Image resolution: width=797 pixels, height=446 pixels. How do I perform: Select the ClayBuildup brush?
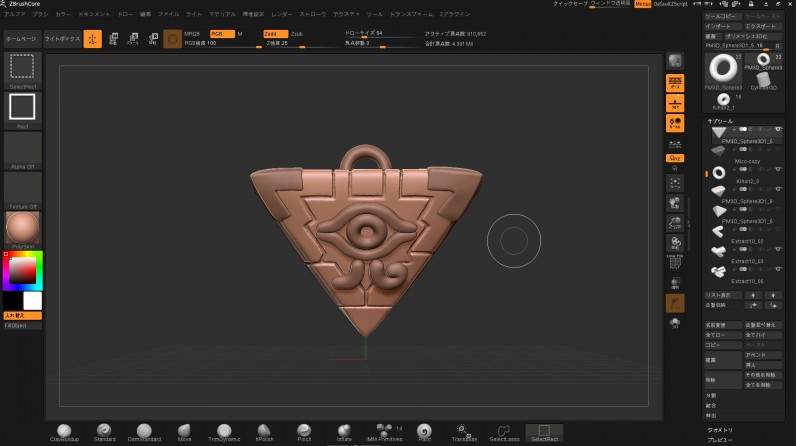64,431
